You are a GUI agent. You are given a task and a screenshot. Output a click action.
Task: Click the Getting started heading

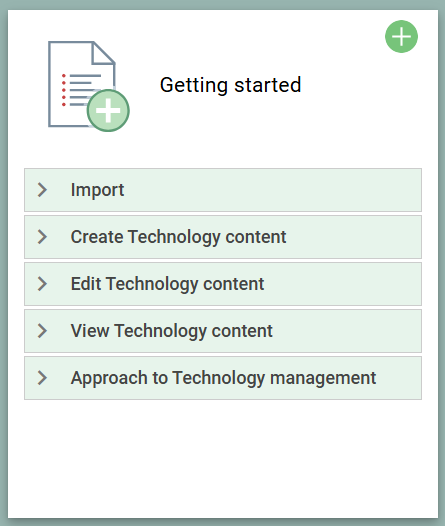[x=230, y=85]
